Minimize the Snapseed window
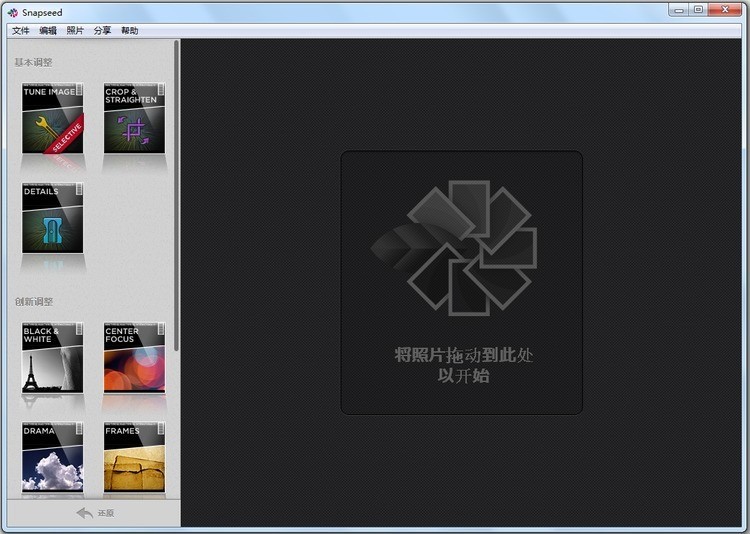The image size is (750, 534). tap(679, 9)
